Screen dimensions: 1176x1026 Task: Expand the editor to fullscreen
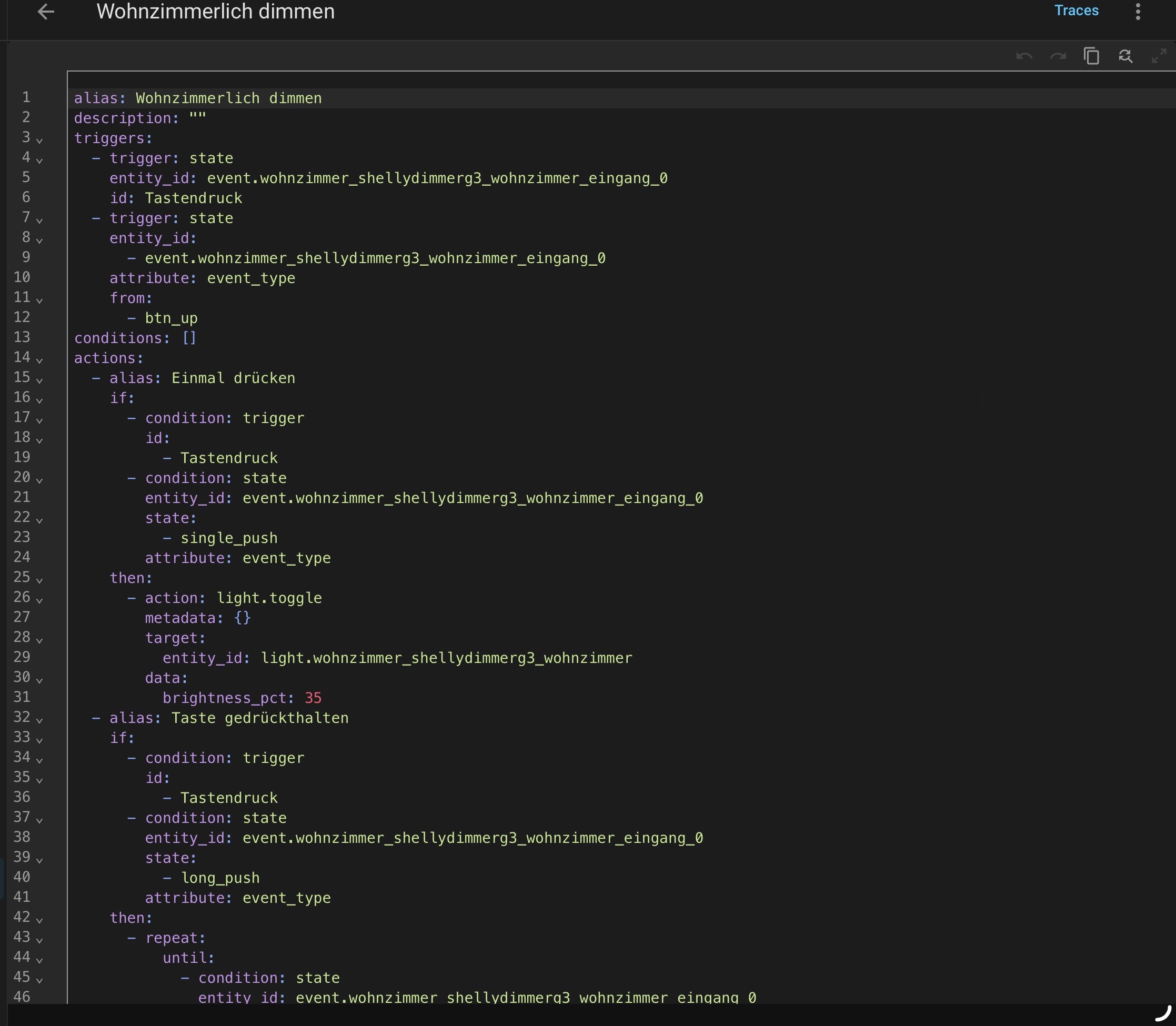1159,56
